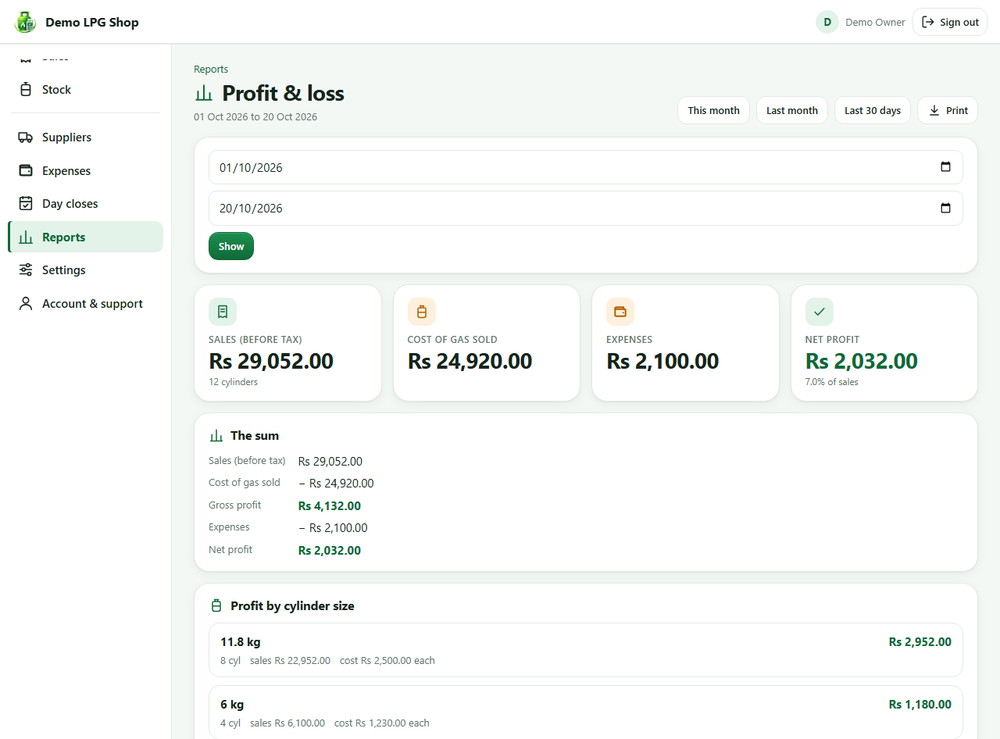Click the start date field 01/10/2026
Screen dimensions: 1000x739
pyautogui.click(x=585, y=167)
